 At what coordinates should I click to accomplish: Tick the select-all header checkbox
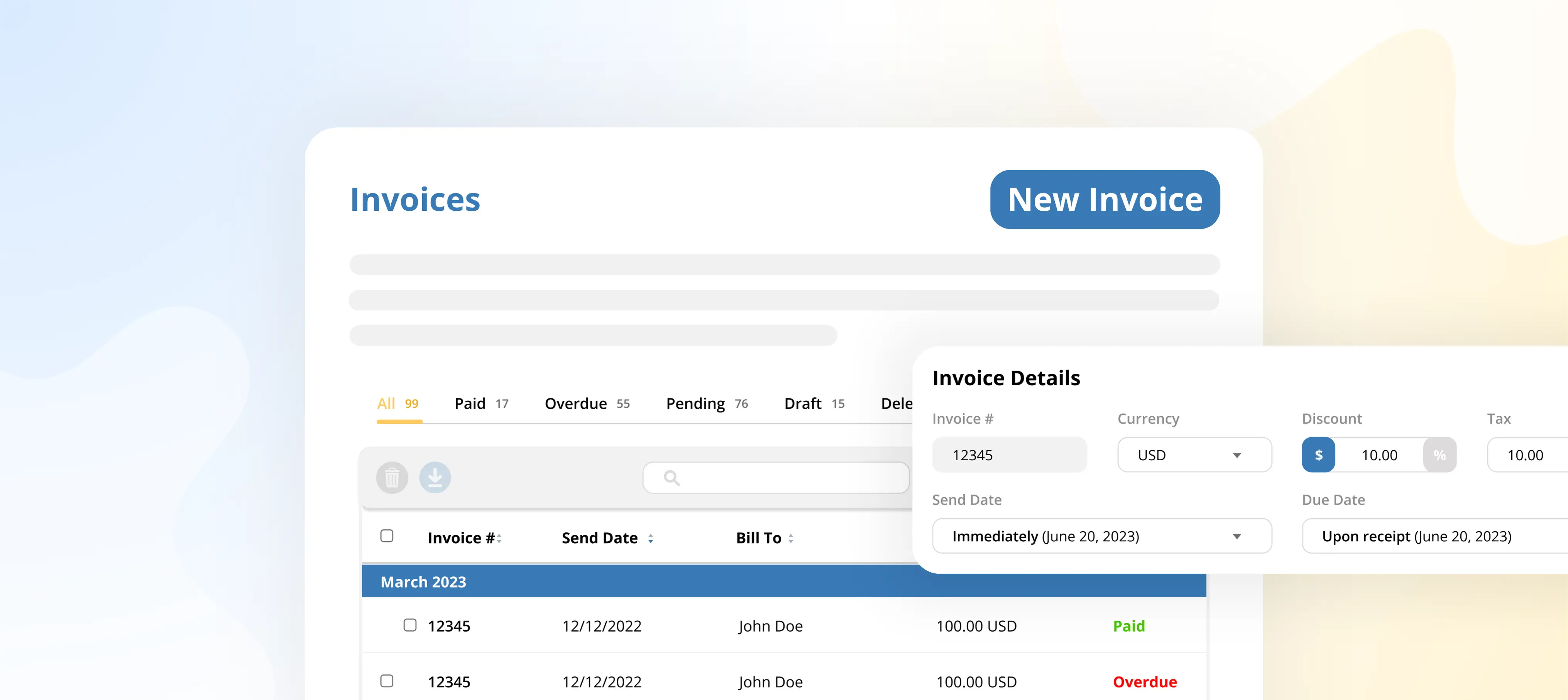[387, 536]
